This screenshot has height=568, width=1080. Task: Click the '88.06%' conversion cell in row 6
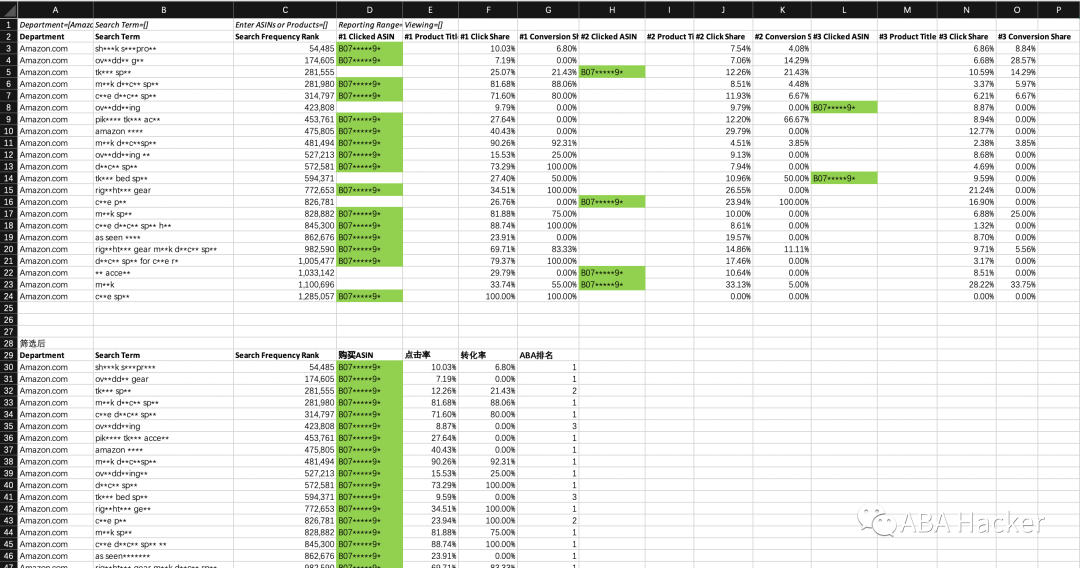tap(548, 84)
